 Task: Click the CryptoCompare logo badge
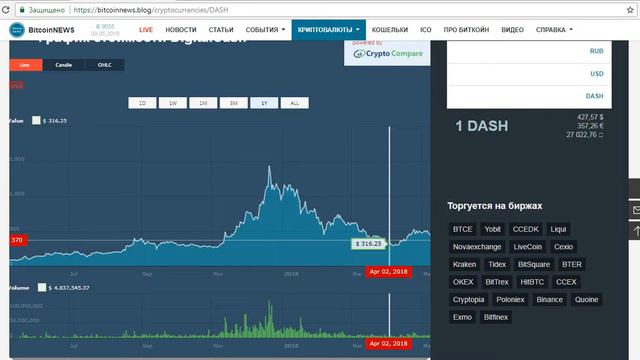(x=387, y=53)
